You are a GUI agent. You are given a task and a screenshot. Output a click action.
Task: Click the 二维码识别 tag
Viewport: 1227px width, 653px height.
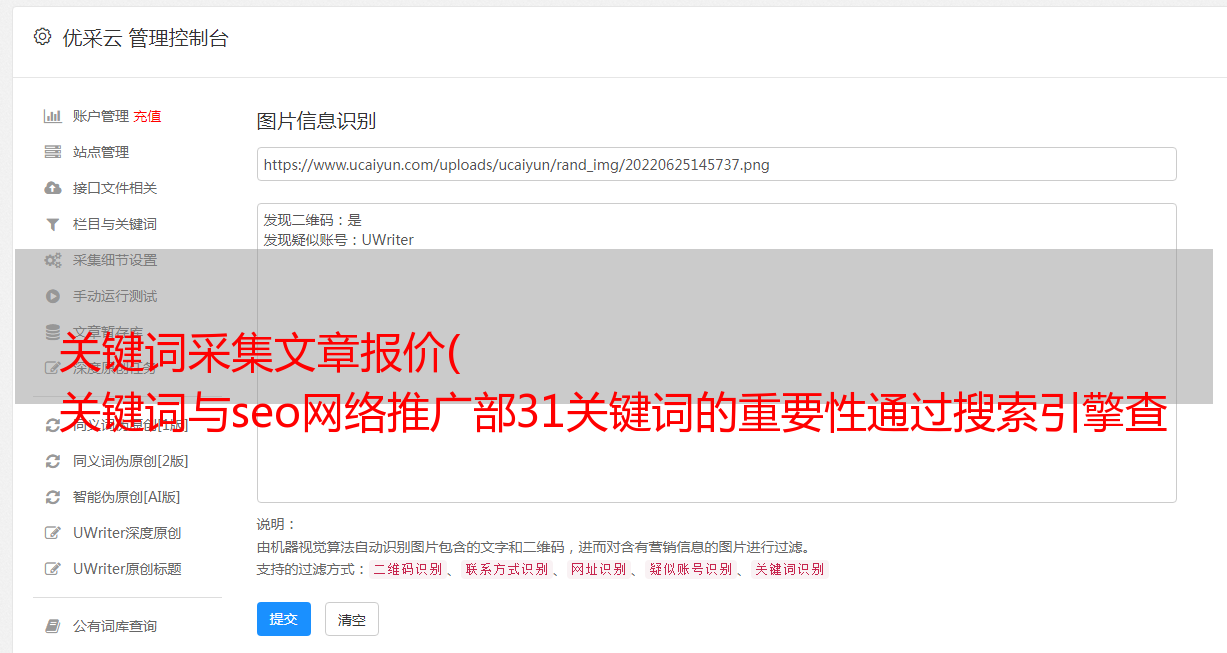tap(407, 569)
